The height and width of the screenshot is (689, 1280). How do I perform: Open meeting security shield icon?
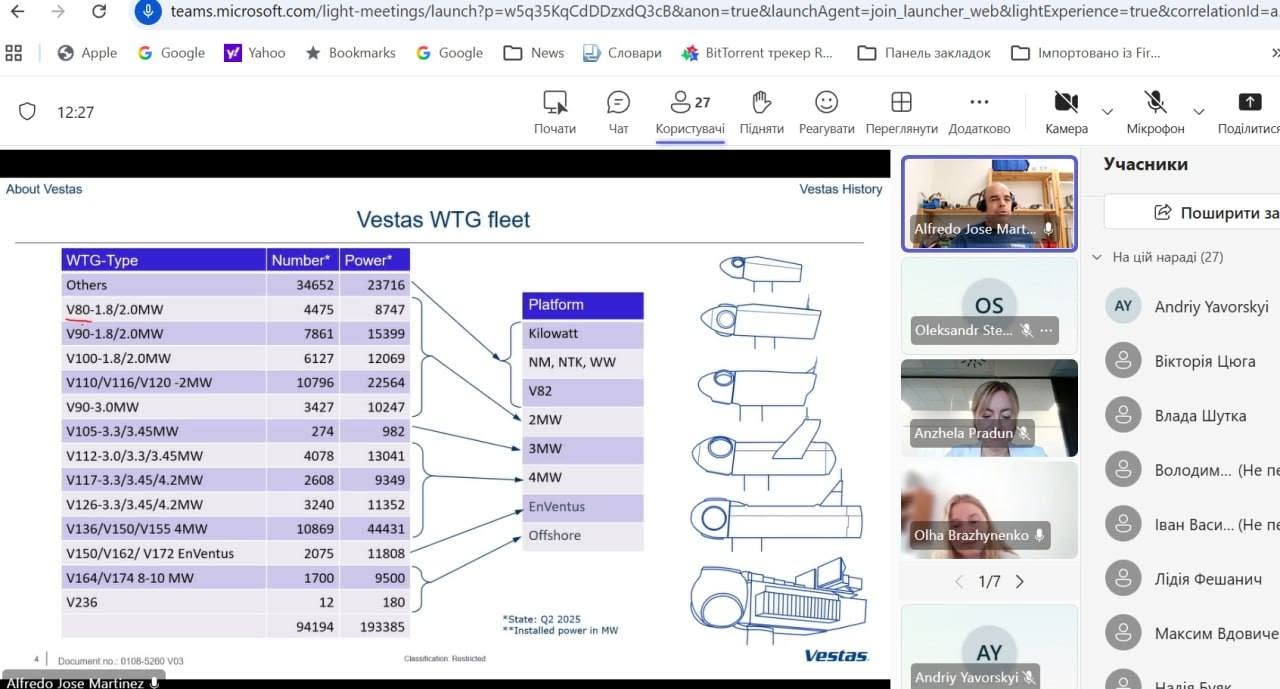28,112
